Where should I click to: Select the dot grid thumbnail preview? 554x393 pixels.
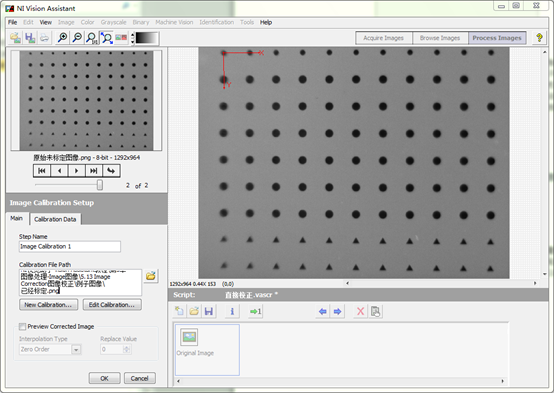(x=86, y=100)
